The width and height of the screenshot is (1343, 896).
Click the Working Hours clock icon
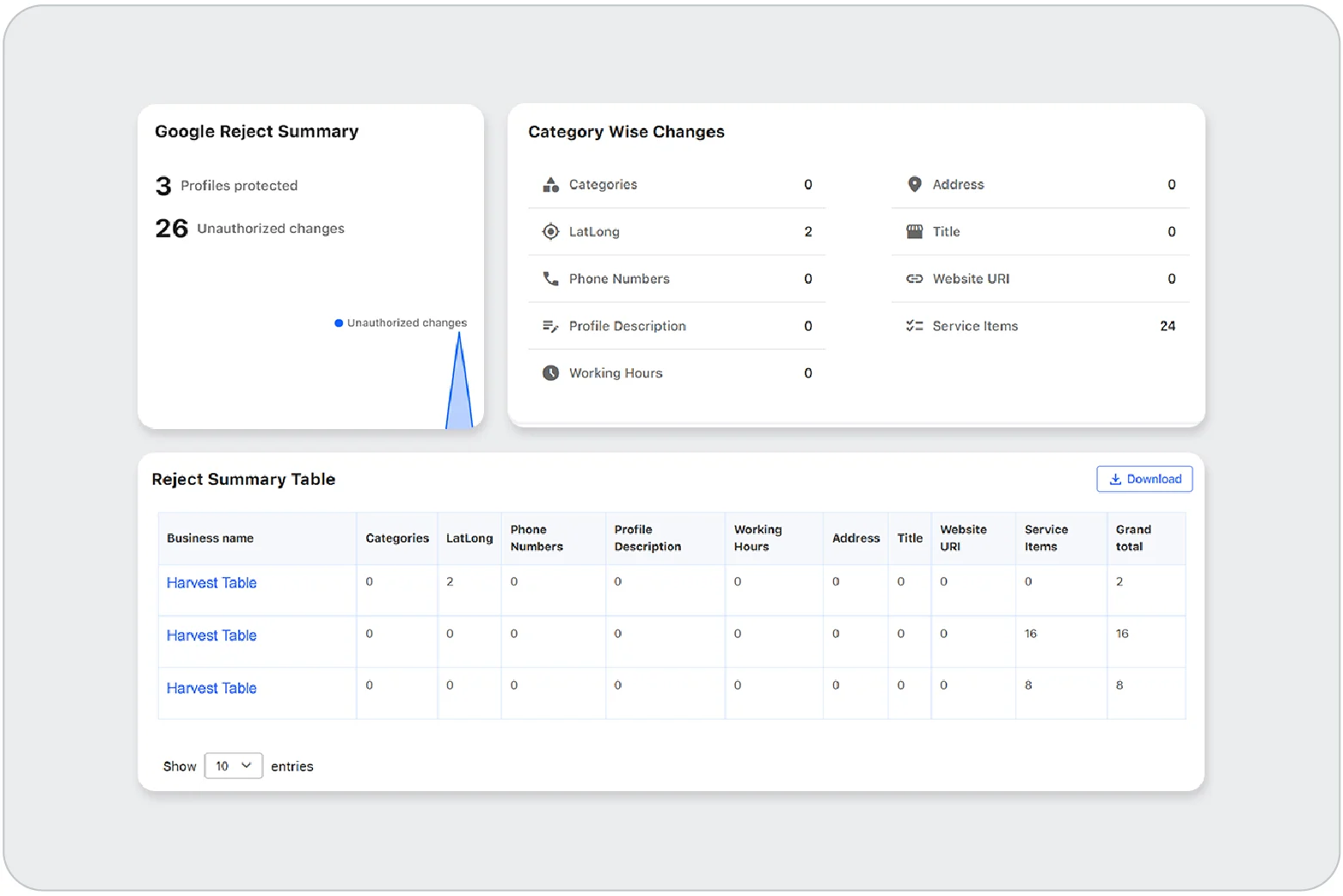click(550, 373)
